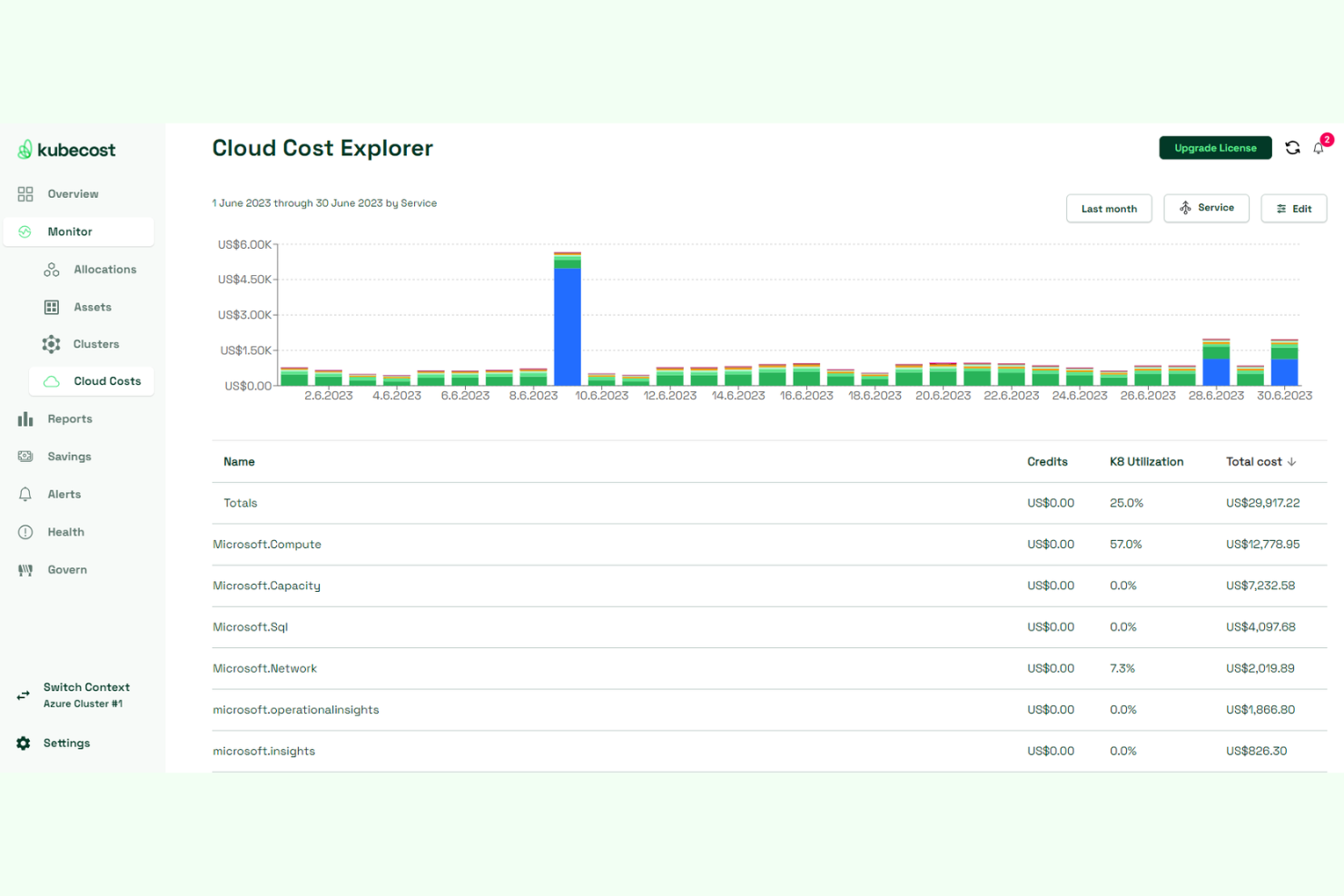Select the Savings piggy-bank icon
1344x896 pixels.
coord(25,456)
